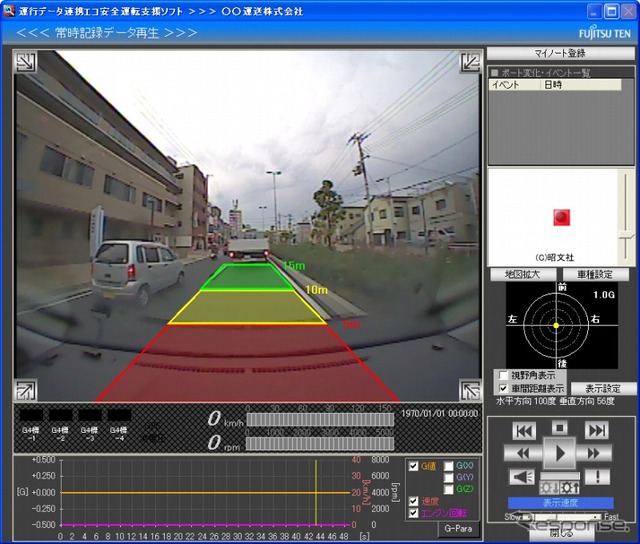Click the playback position bar under play button

[560, 476]
